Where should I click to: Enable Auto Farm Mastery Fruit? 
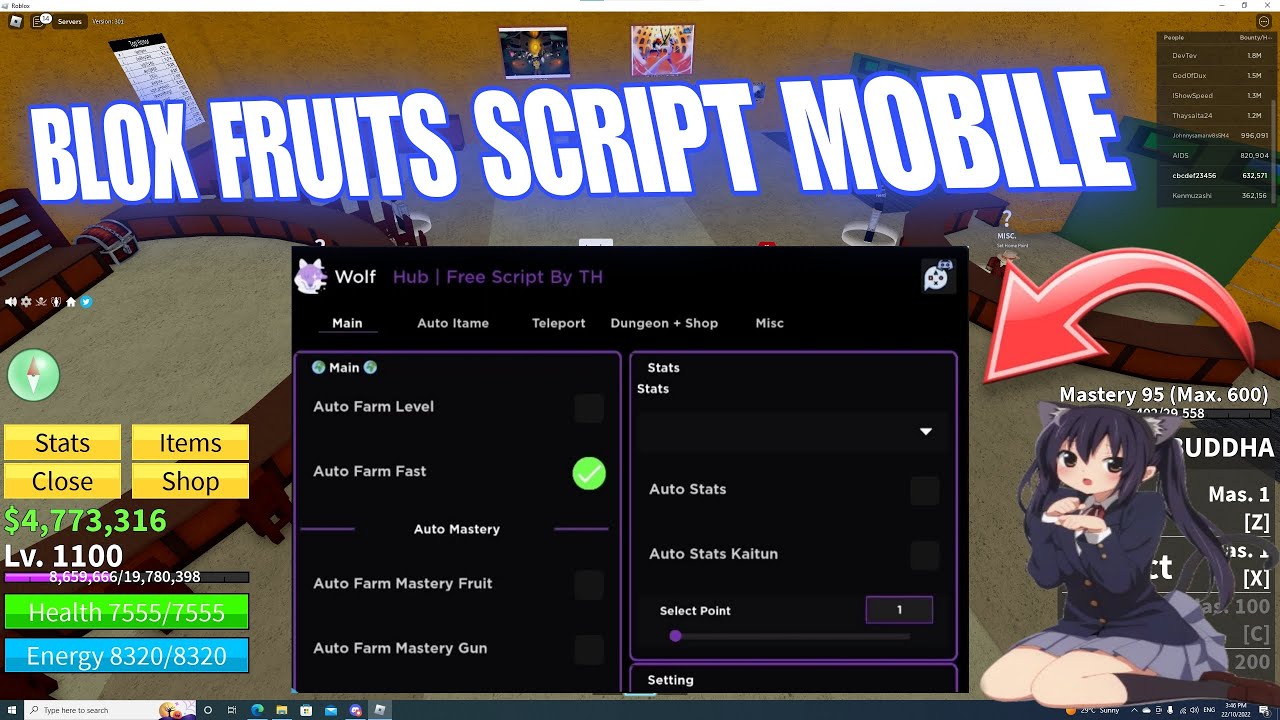(x=589, y=585)
